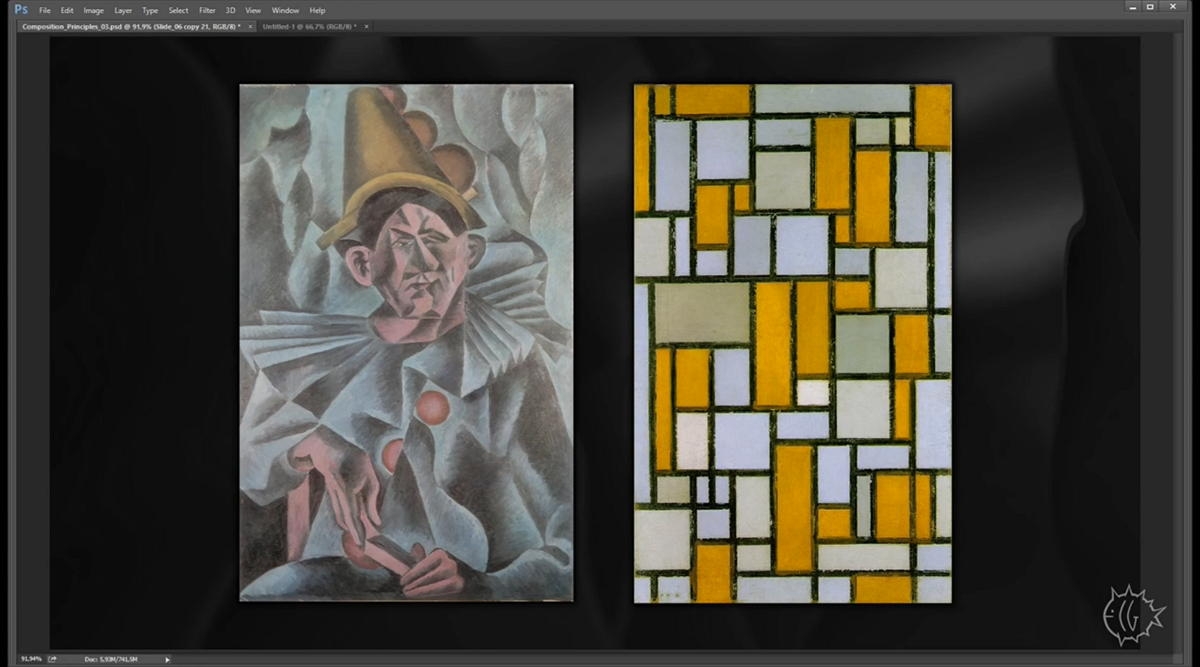Open the Help menu
This screenshot has width=1200, height=667.
[x=317, y=10]
